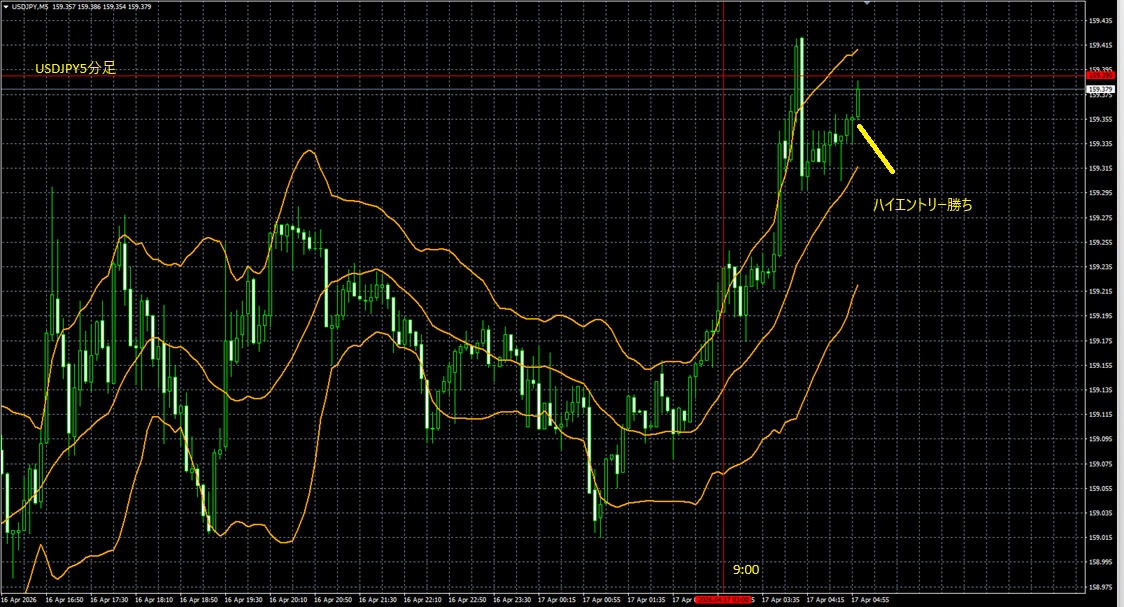
Task: Click the red date label on time axis
Action: click(x=722, y=600)
